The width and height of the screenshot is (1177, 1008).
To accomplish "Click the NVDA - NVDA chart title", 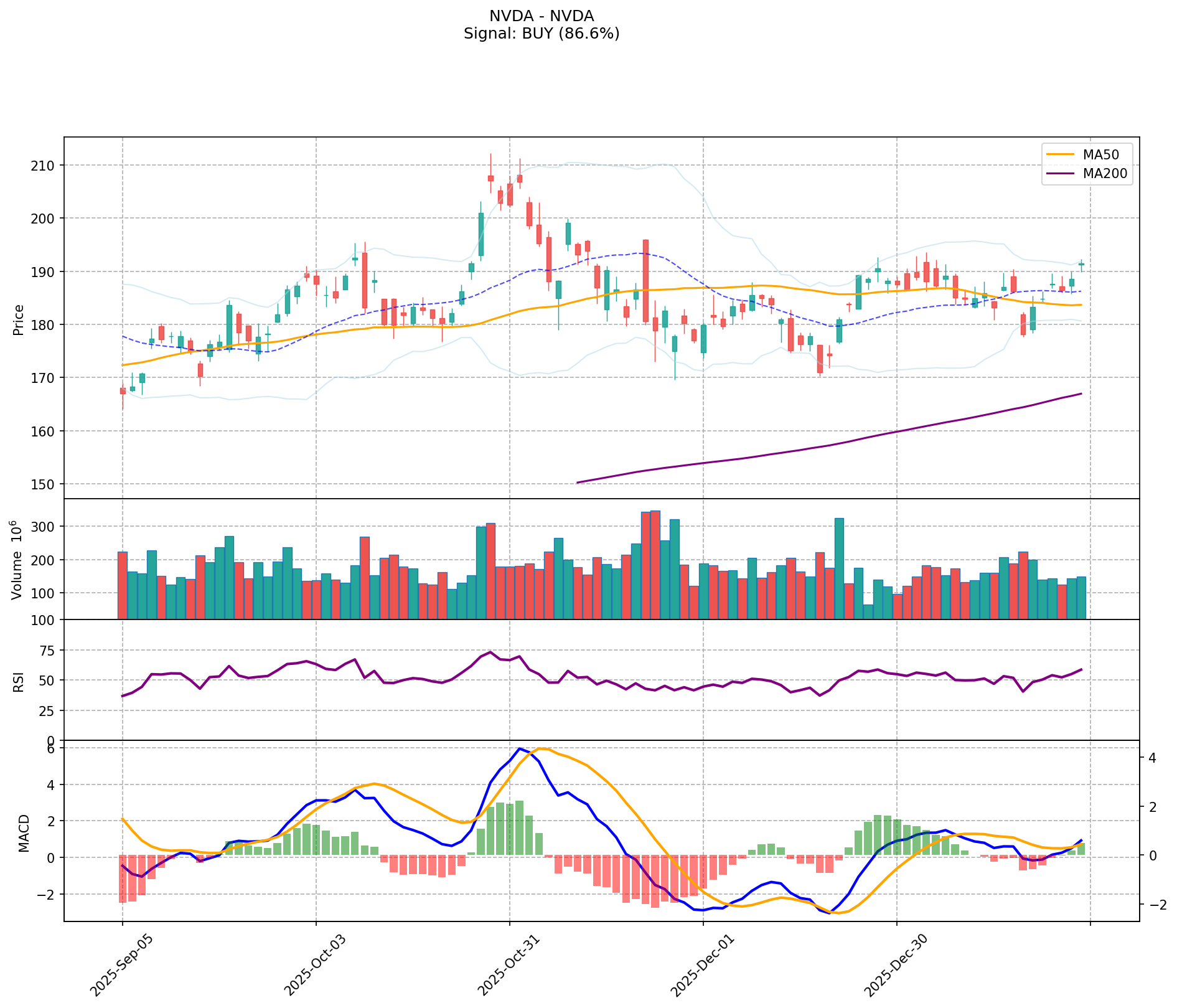I will (542, 16).
